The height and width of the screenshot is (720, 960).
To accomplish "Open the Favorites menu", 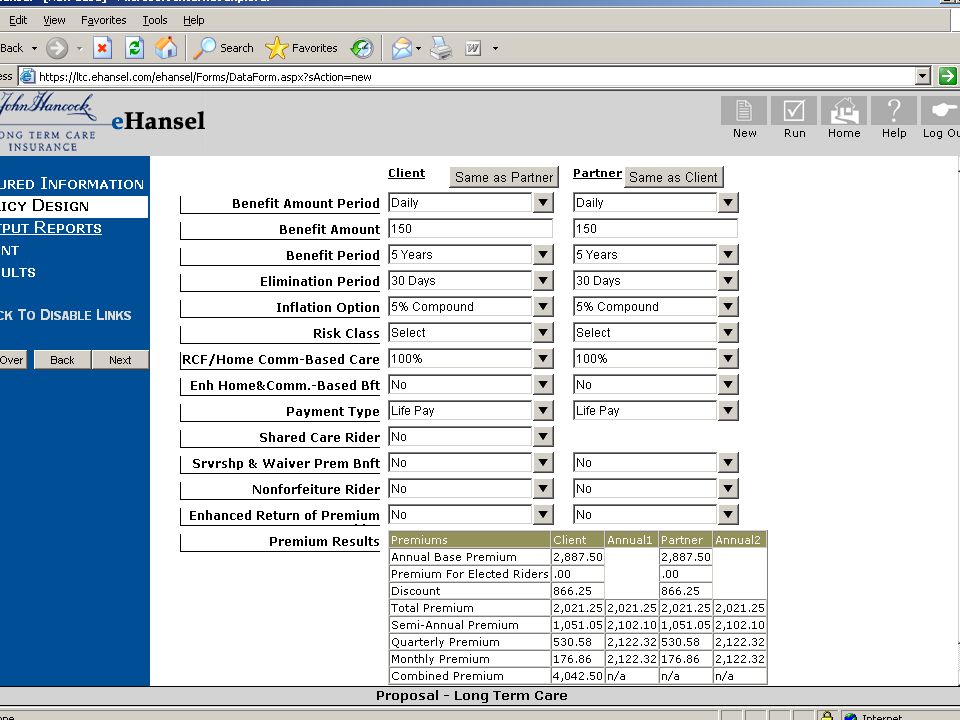I will point(103,20).
